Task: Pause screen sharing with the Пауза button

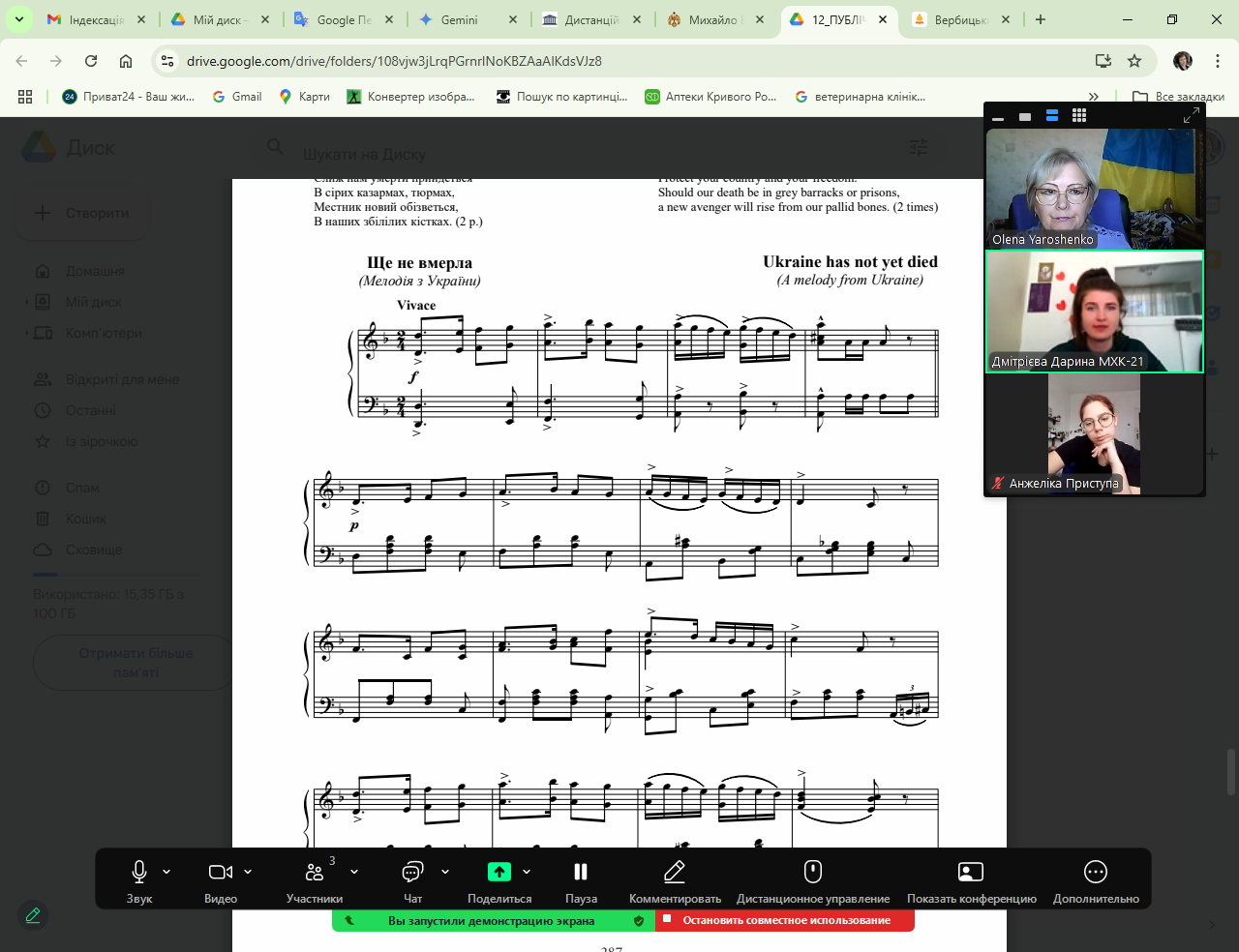Action: click(x=581, y=872)
